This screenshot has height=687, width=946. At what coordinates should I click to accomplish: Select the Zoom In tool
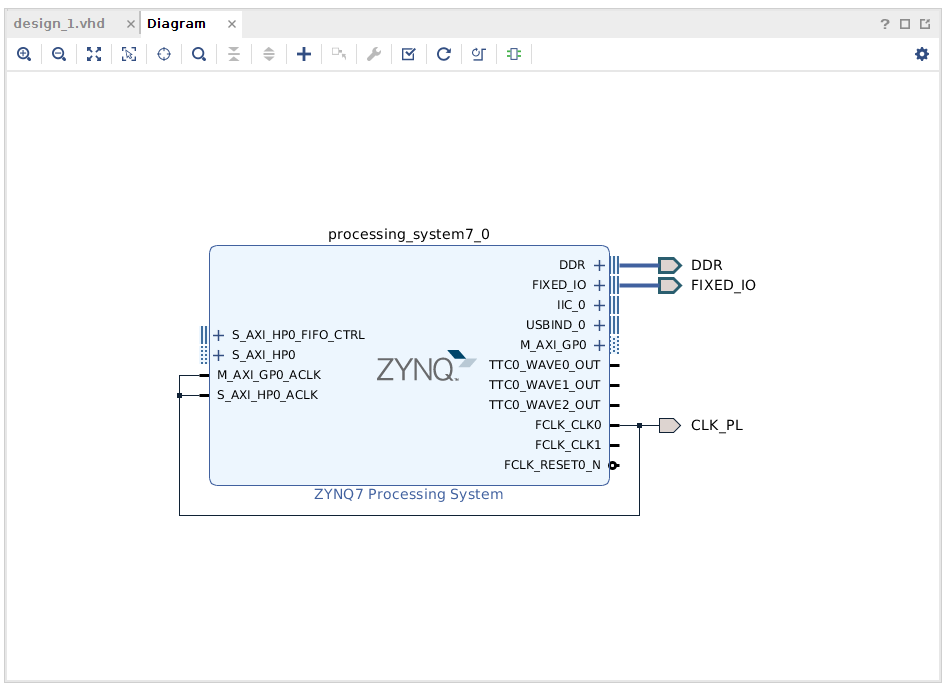pyautogui.click(x=24, y=54)
